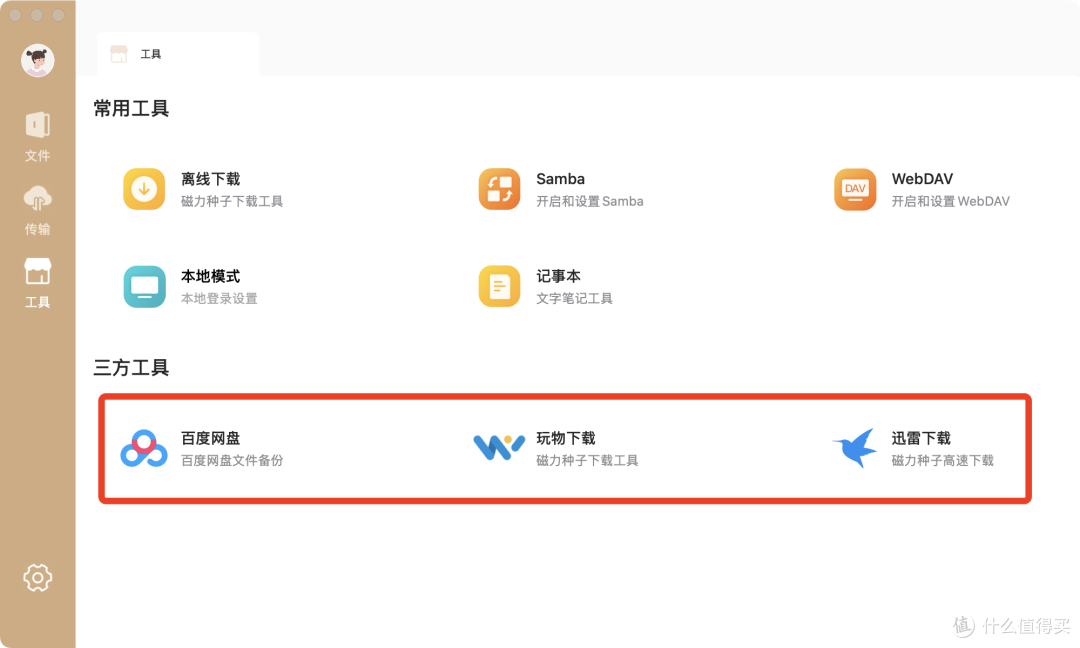
Task: Click the 迅雷下载 bird icon
Action: pos(855,448)
